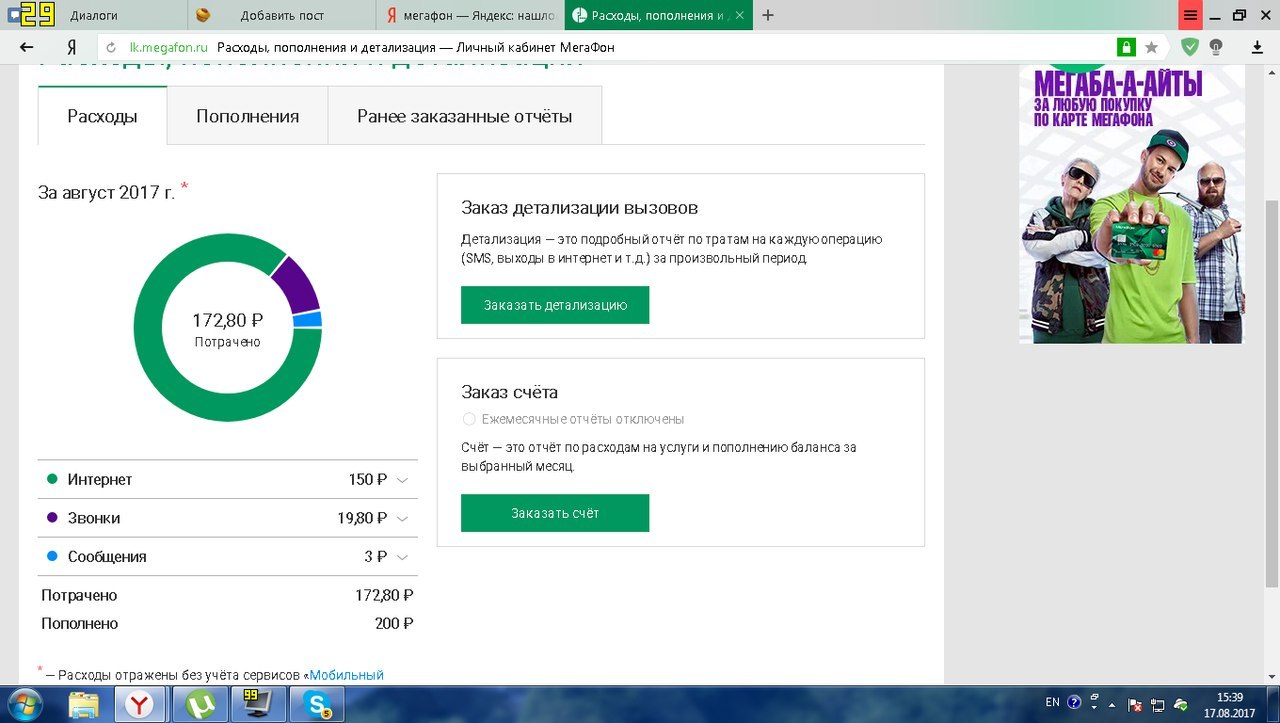The width and height of the screenshot is (1280, 723).
Task: Click the blue help question mark tray icon
Action: (x=1075, y=703)
